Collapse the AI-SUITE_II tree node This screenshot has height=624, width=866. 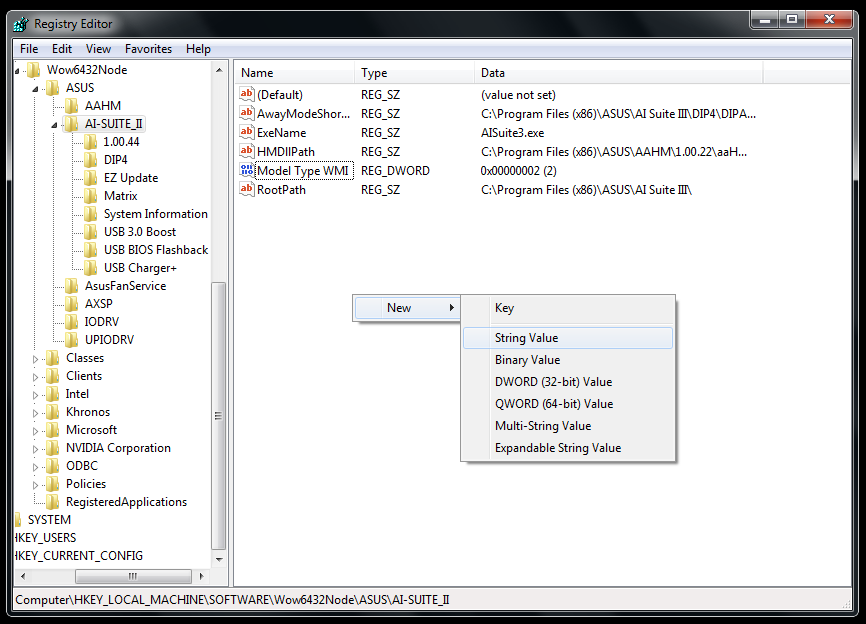pyautogui.click(x=55, y=125)
